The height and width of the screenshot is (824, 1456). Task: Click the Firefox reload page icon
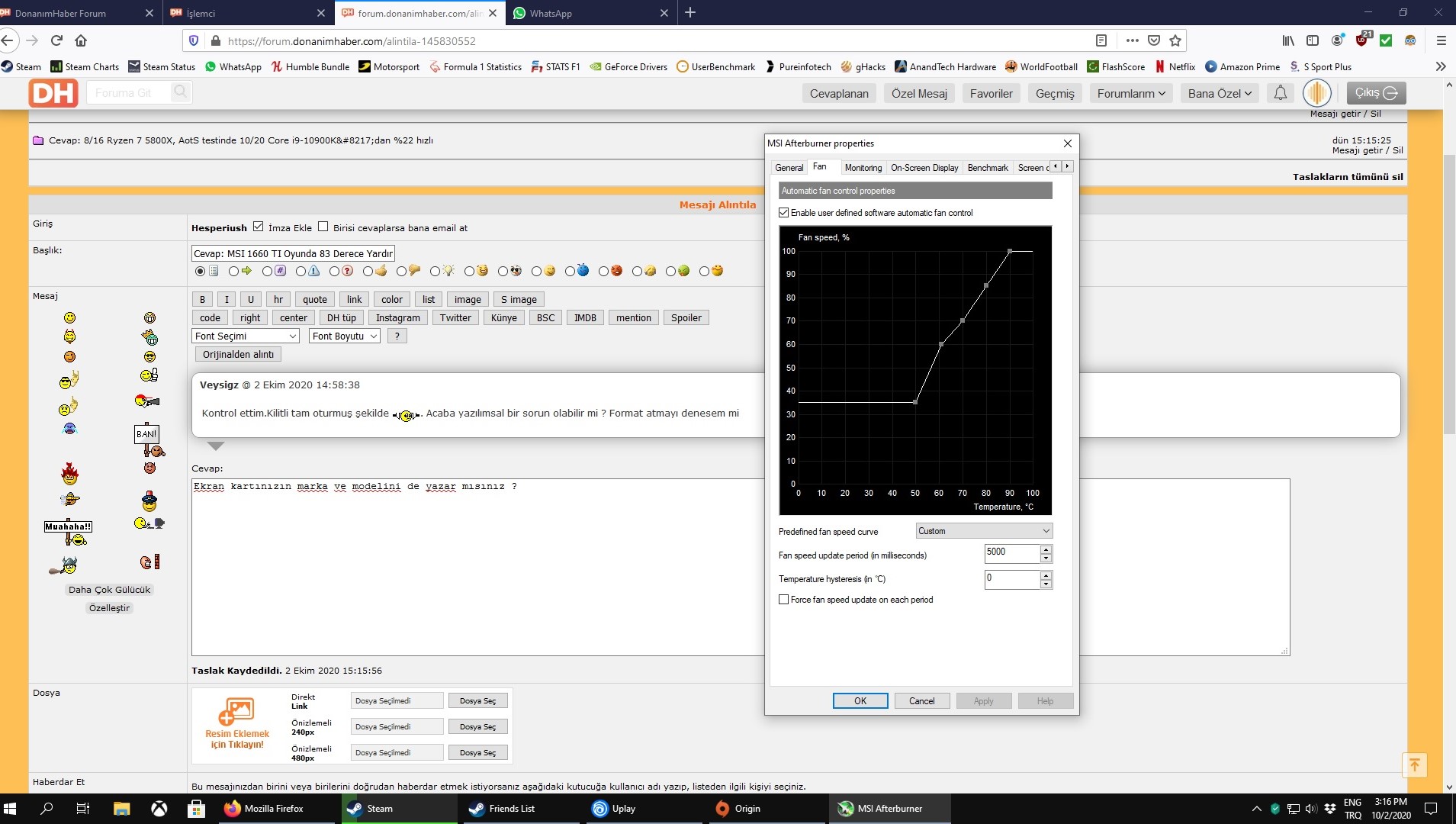tap(56, 40)
